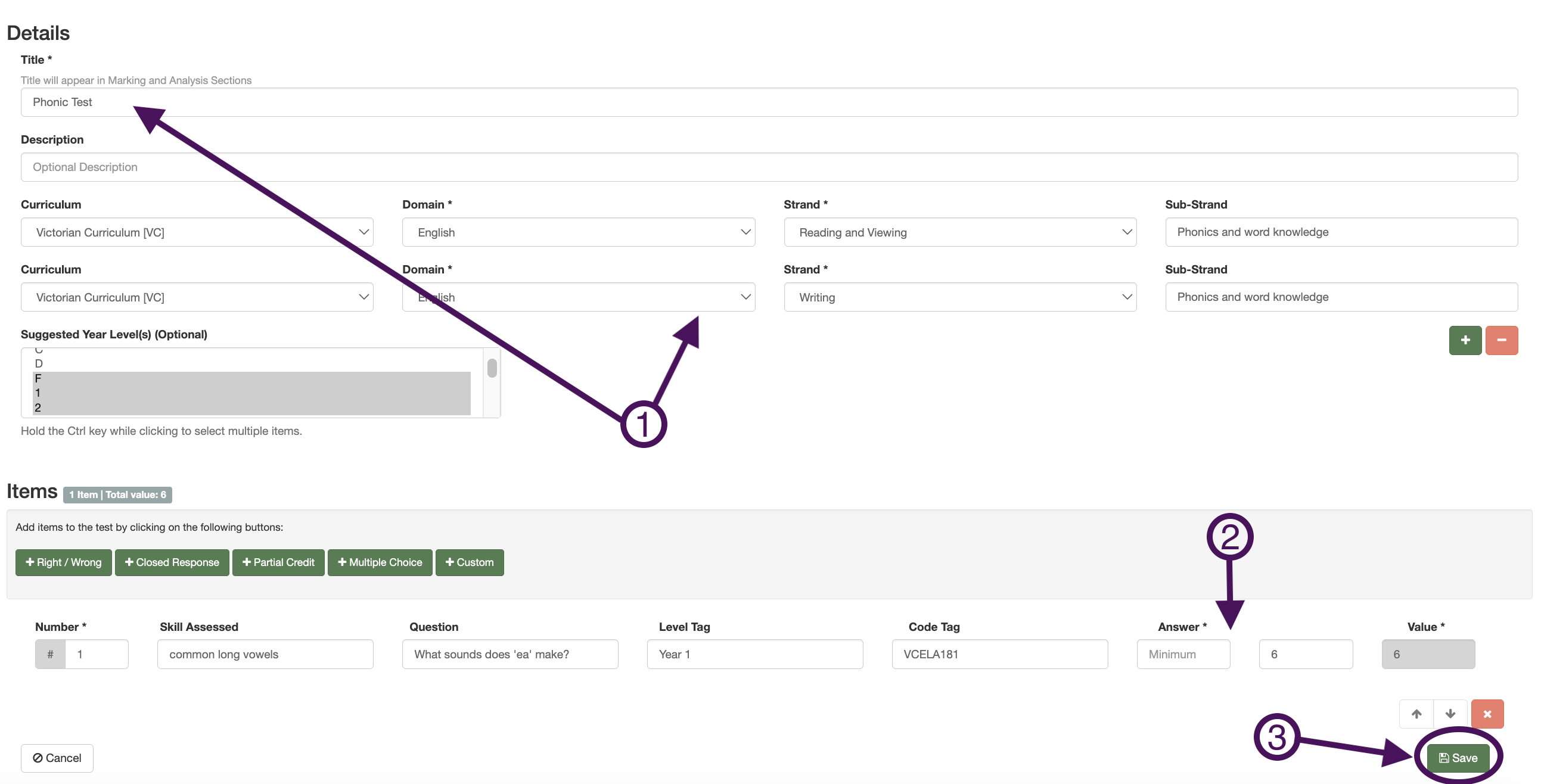This screenshot has width=1541, height=784.
Task: Click the year level list scrollbar
Action: point(492,368)
